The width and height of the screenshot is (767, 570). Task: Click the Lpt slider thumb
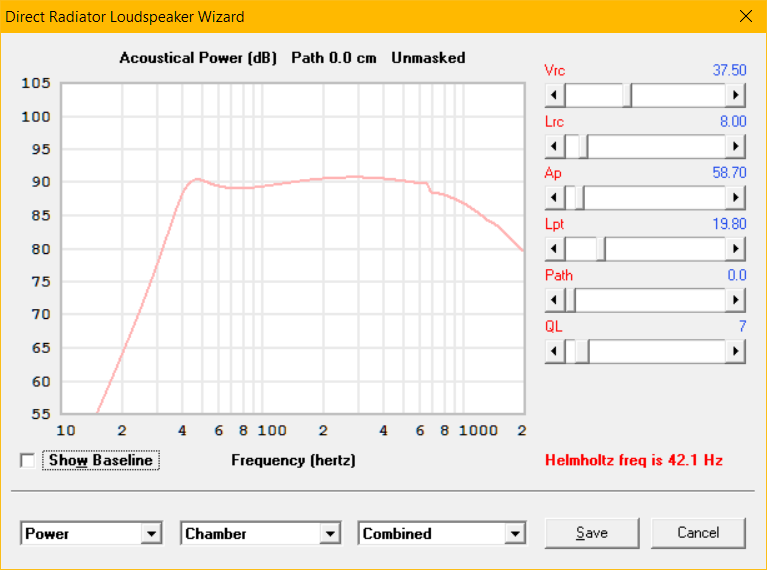point(601,249)
